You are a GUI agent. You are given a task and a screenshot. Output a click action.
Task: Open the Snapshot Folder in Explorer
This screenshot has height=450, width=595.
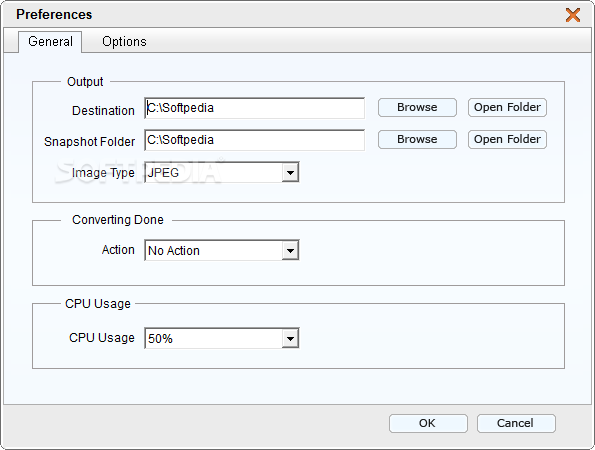tap(507, 139)
